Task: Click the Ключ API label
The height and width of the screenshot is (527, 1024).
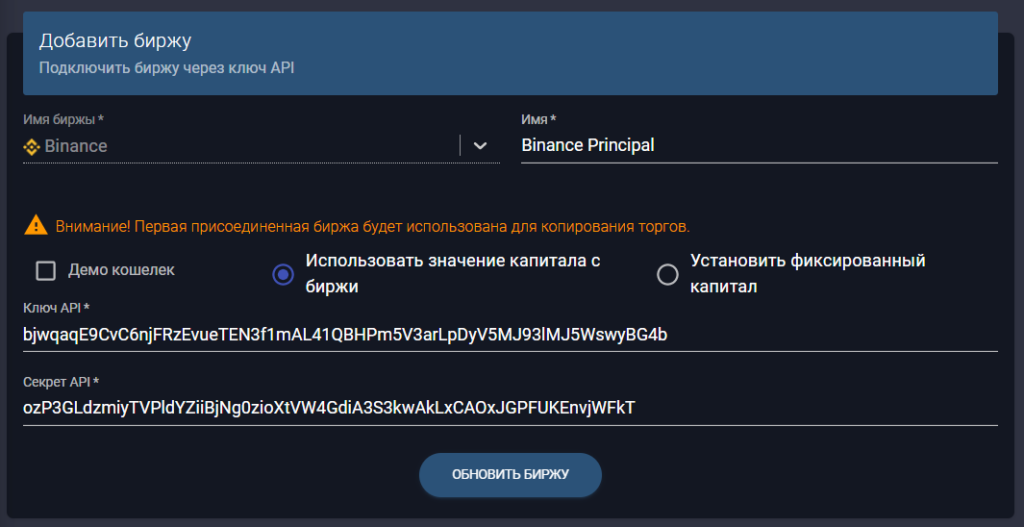Action: [x=56, y=307]
